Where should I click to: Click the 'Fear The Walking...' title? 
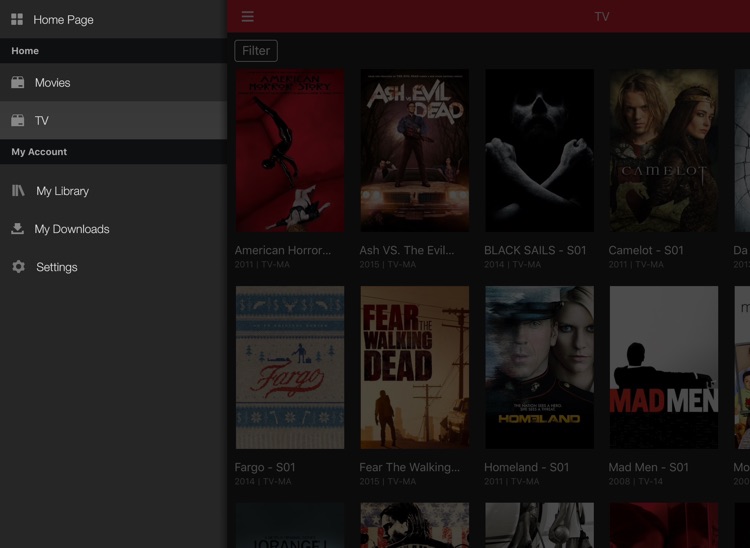click(x=409, y=467)
